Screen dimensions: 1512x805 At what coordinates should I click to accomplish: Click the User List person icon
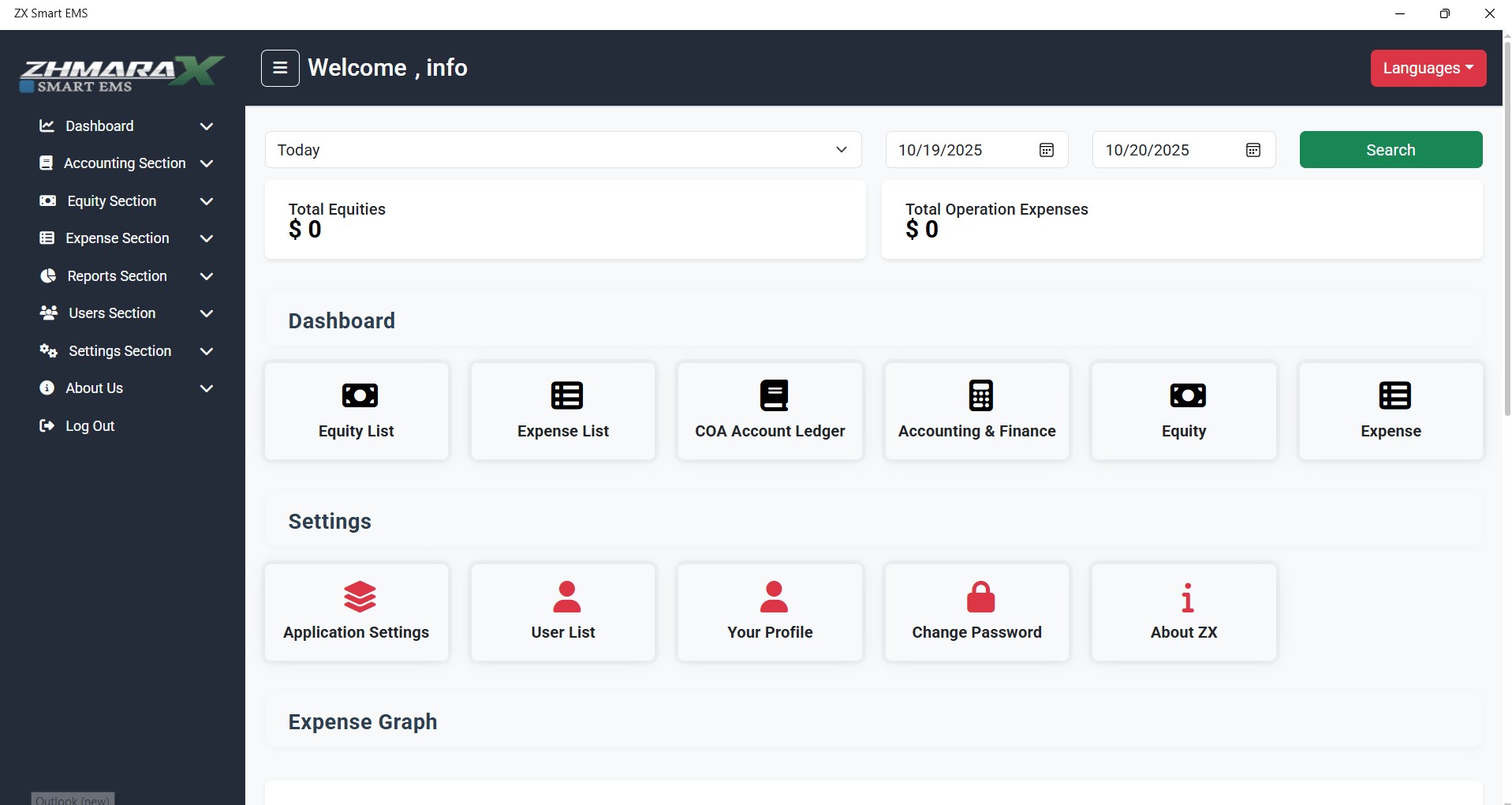point(566,597)
